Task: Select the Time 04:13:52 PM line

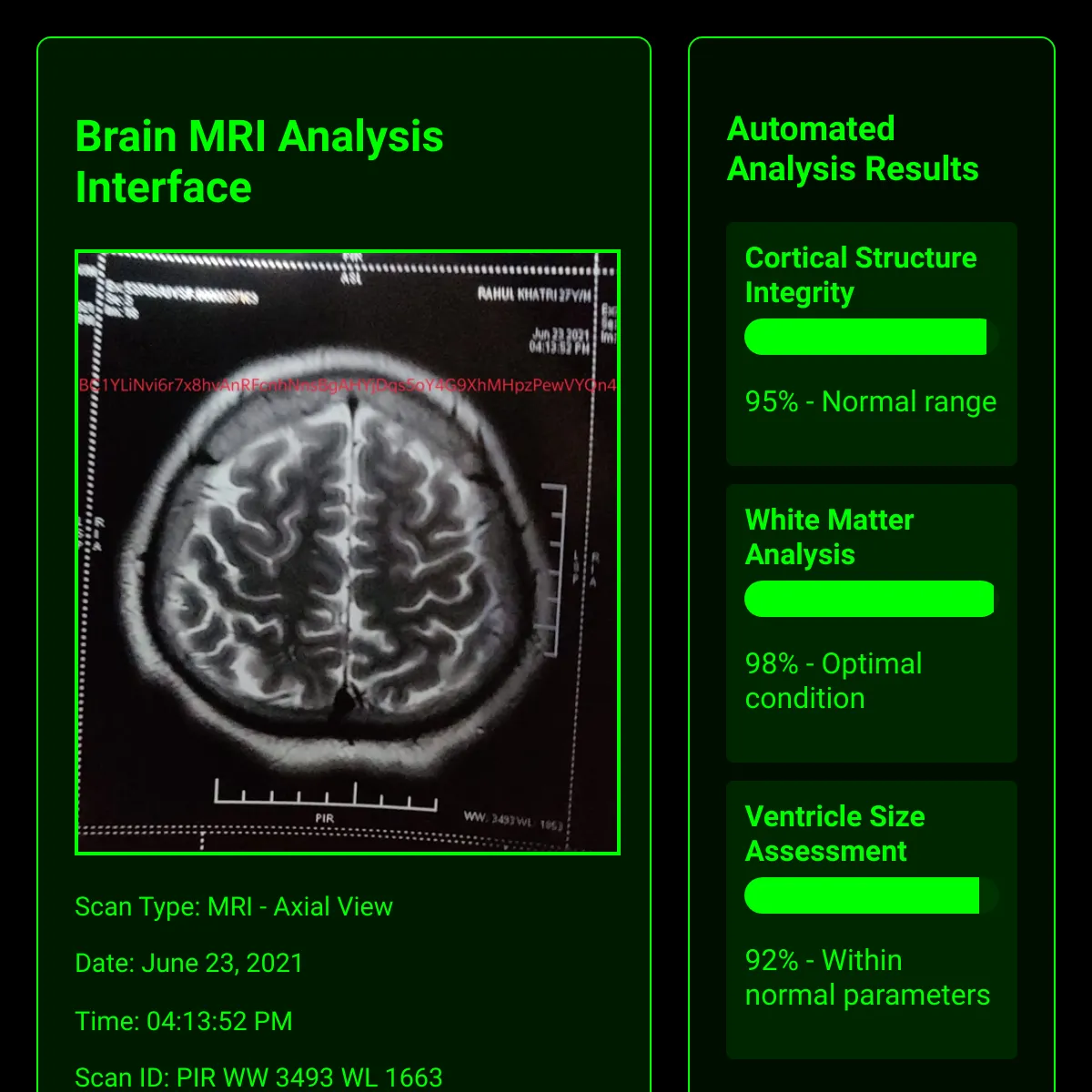Action: point(184,1021)
